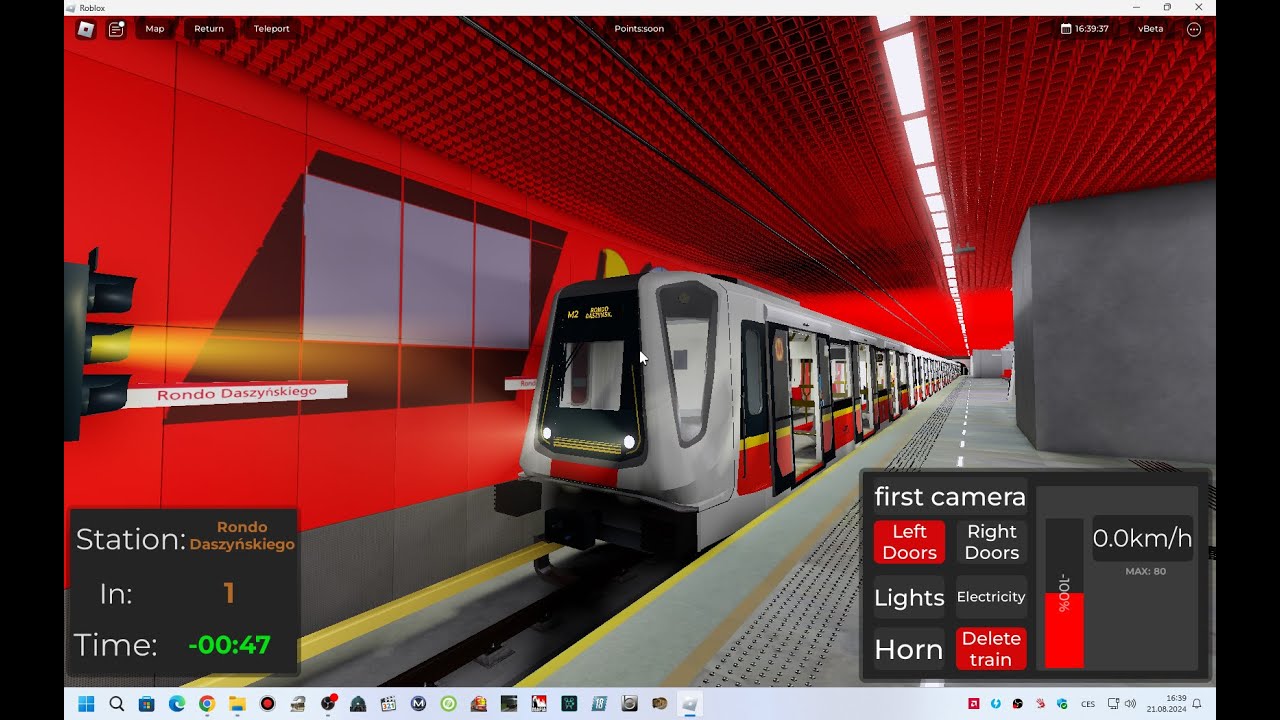Screen dimensions: 1280x720
Task: Click the Rondo Daszyńskiego station name value
Action: 242,536
